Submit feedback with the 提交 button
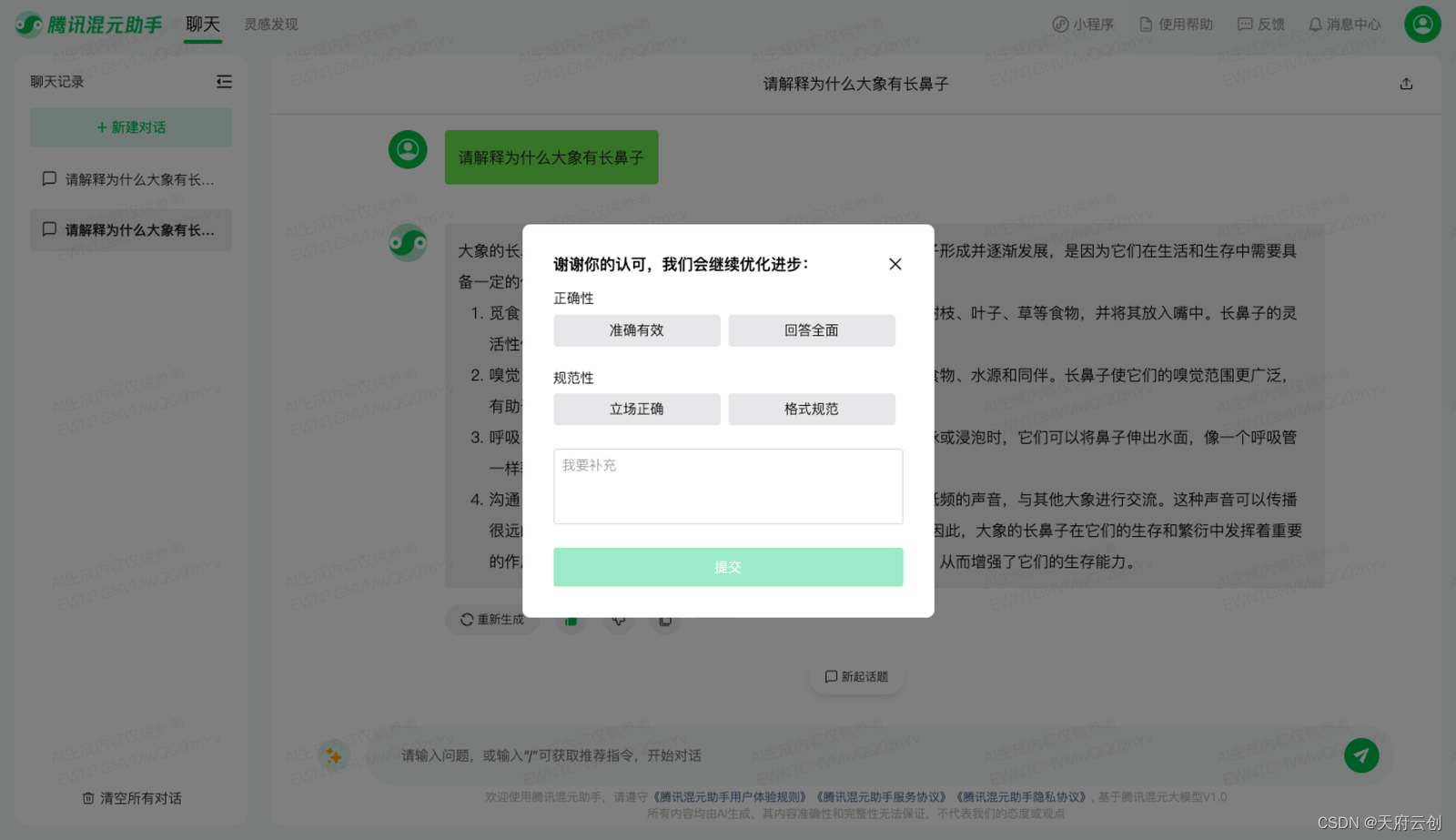This screenshot has width=1456, height=840. [728, 567]
